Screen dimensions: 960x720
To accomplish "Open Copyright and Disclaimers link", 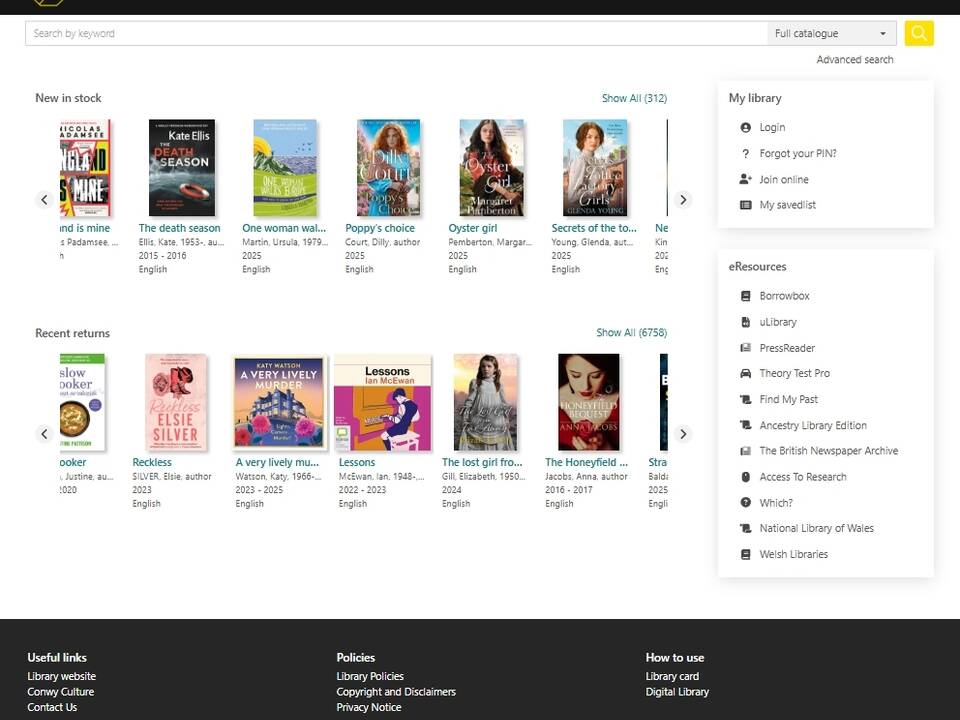I will (396, 692).
